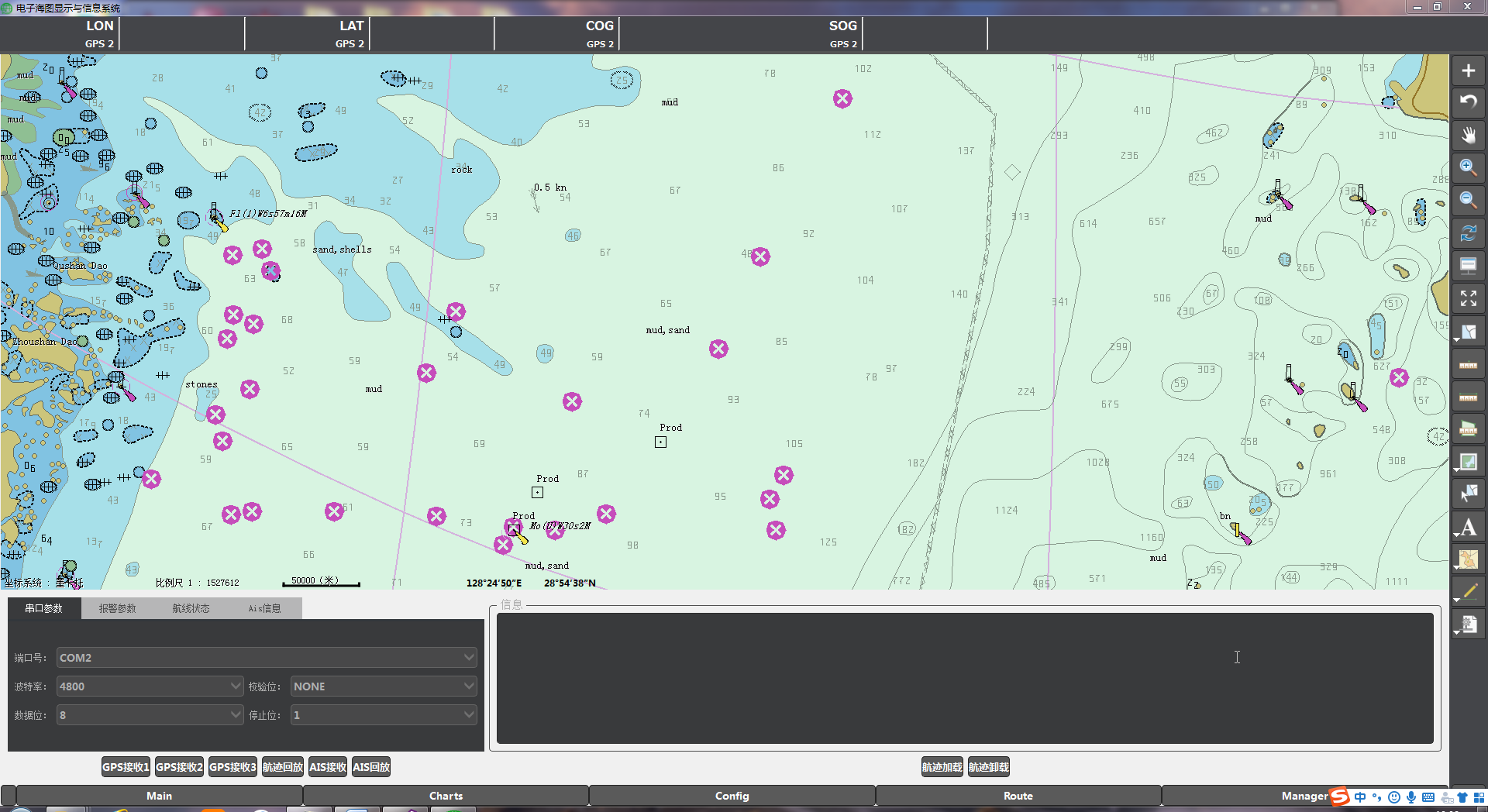
Task: Open the text label A tool
Action: 1468,527
